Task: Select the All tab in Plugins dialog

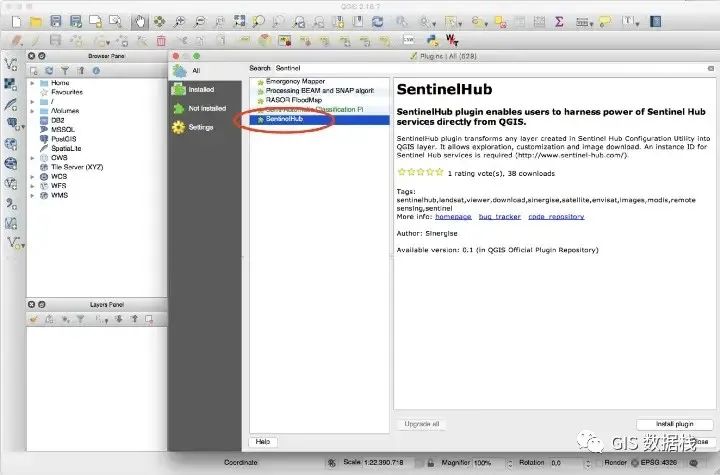Action: pyautogui.click(x=204, y=71)
